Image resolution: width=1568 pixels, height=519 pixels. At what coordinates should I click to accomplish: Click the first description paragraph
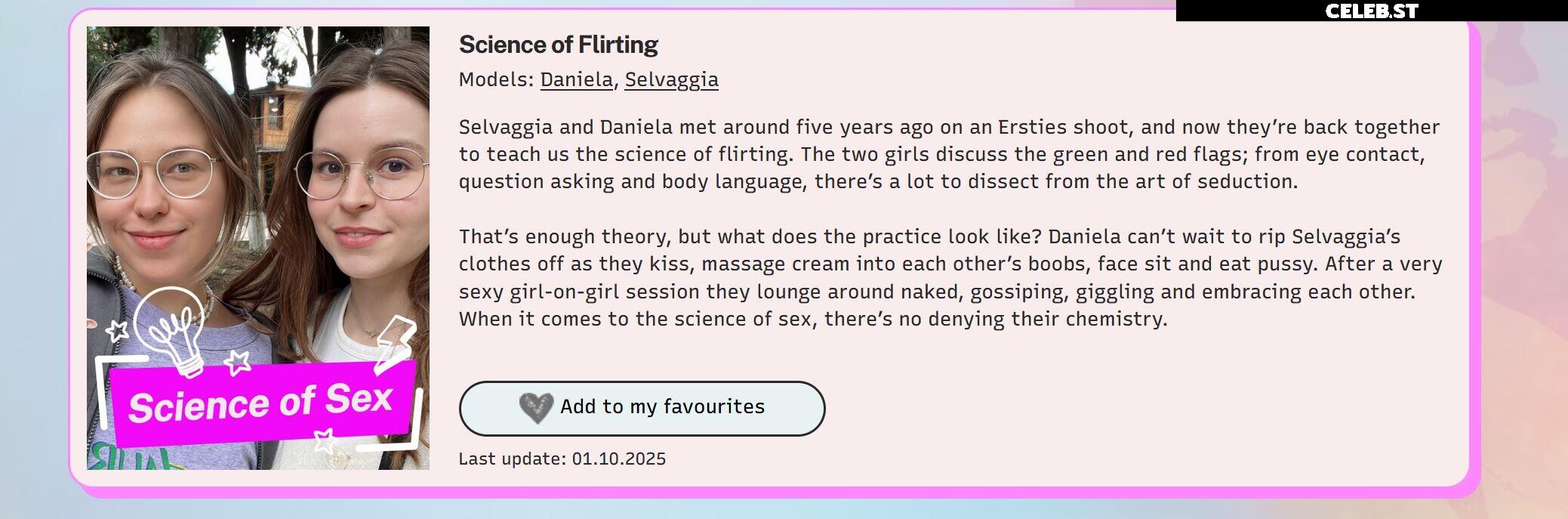pos(949,154)
